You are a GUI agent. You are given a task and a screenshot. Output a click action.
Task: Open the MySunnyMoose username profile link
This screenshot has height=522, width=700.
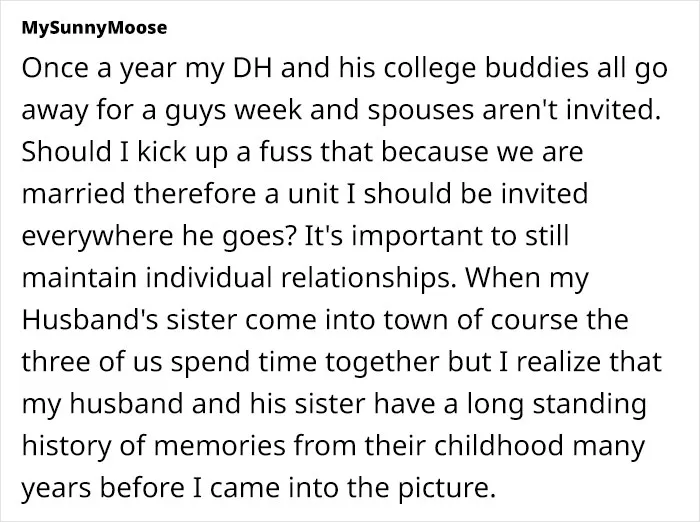coord(94,28)
